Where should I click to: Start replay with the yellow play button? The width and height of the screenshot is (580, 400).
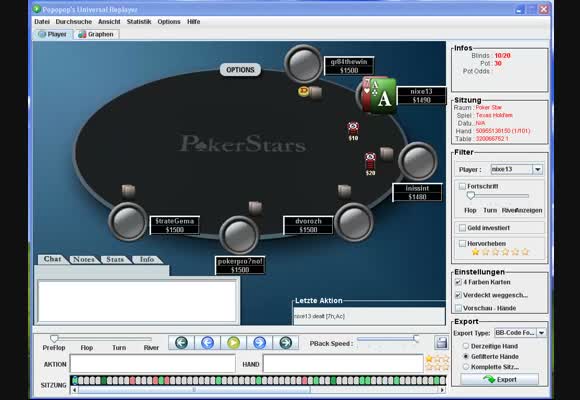[233, 343]
